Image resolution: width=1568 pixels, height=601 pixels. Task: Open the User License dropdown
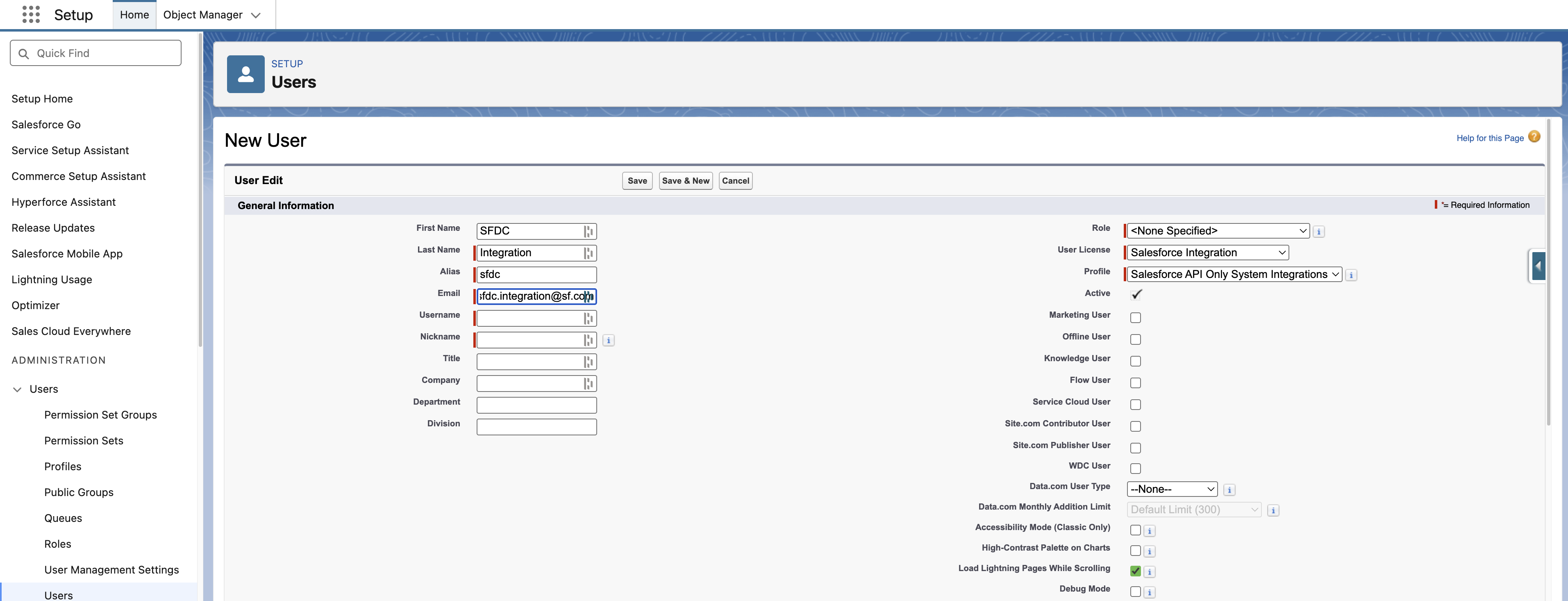[x=1208, y=253]
